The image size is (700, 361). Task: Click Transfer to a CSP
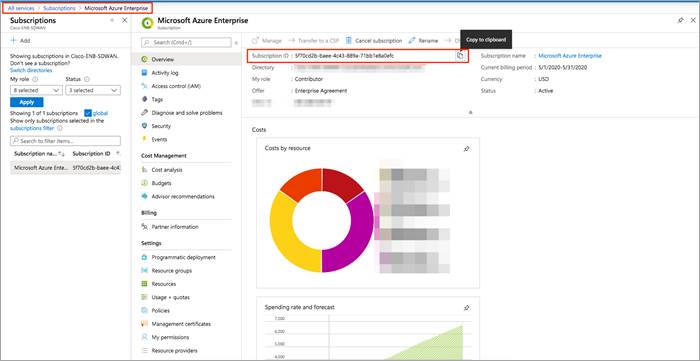313,41
